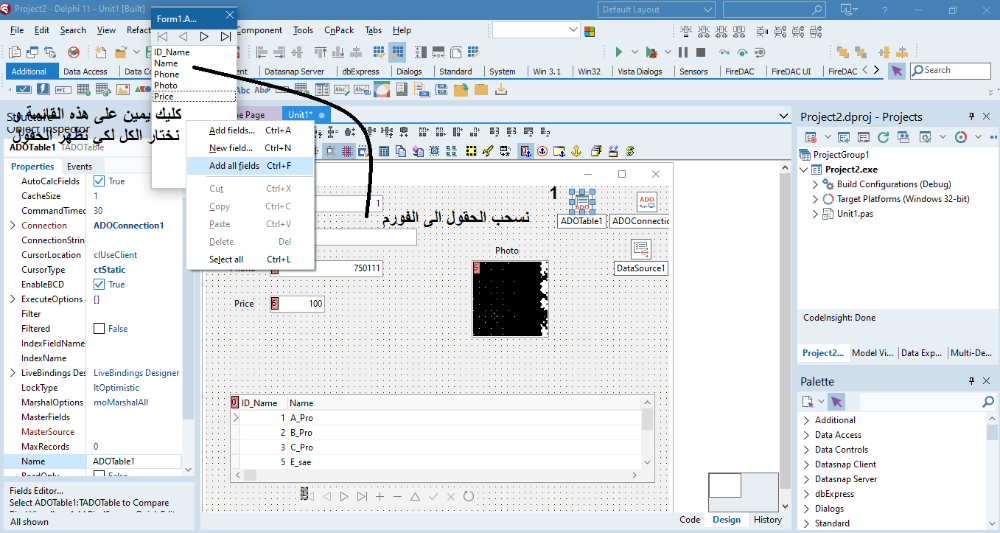Screen dimensions: 1000x533
Task: Toggle the EnableBCD checkbox
Action: 99,284
